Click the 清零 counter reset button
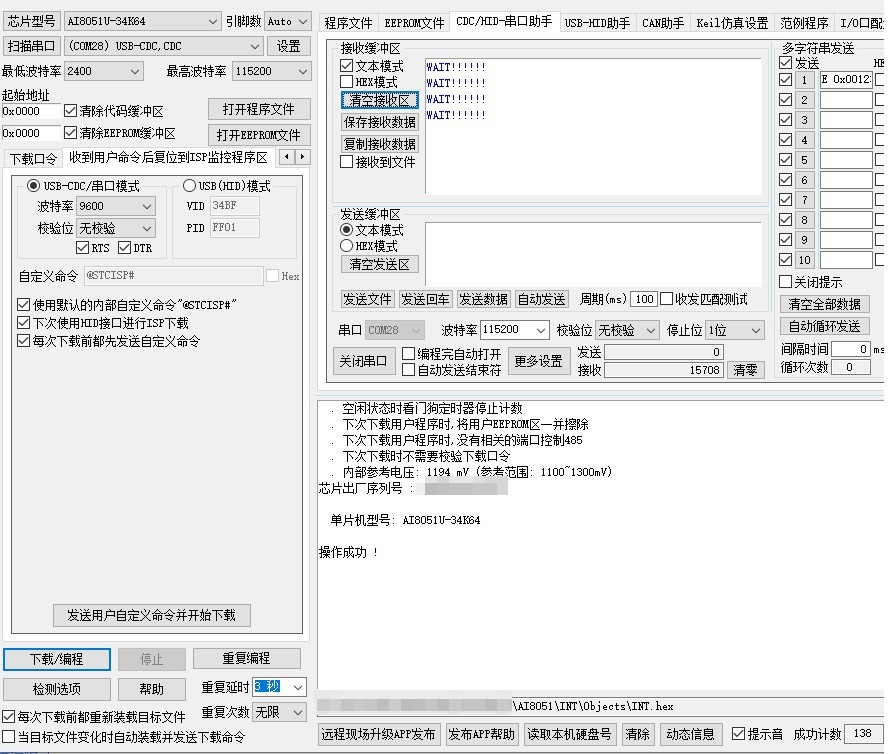This screenshot has height=754, width=892. coord(745,370)
